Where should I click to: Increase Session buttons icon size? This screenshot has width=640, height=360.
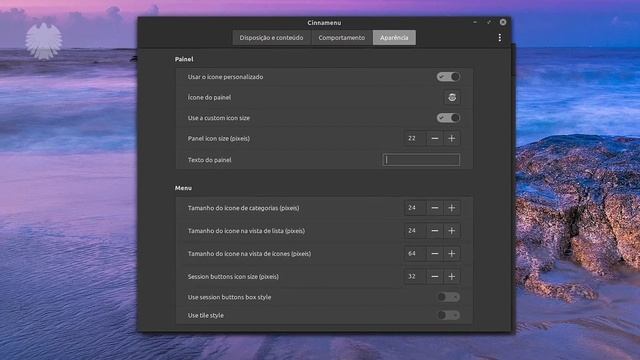coord(452,276)
